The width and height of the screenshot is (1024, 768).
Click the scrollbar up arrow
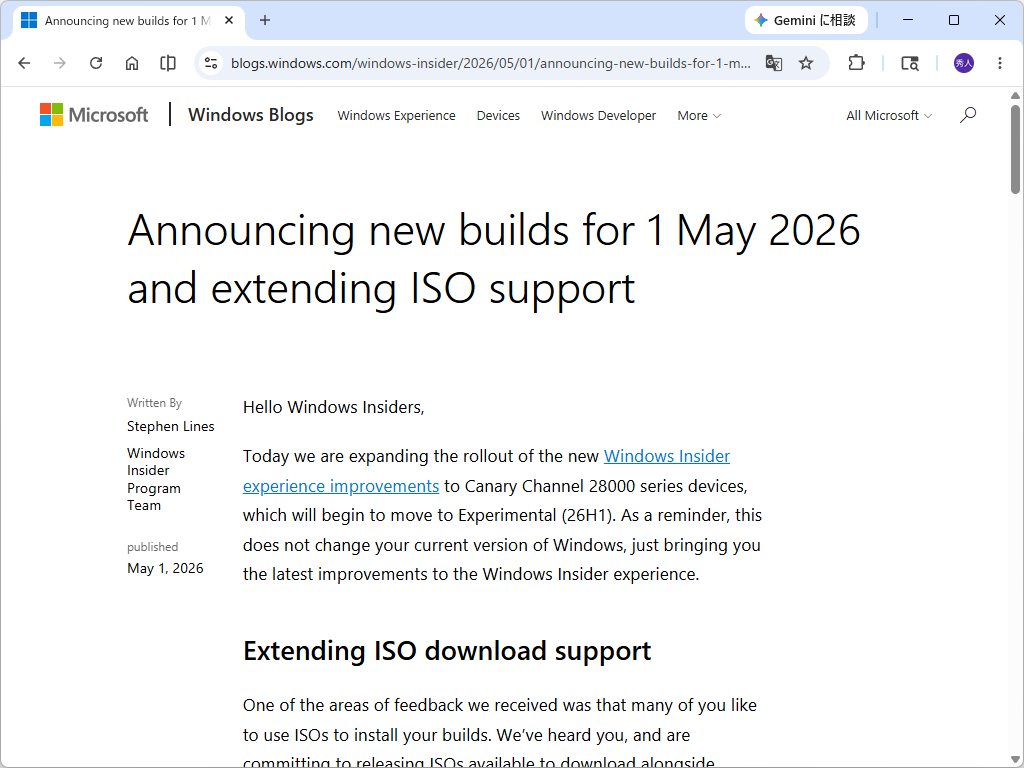pyautogui.click(x=1015, y=95)
